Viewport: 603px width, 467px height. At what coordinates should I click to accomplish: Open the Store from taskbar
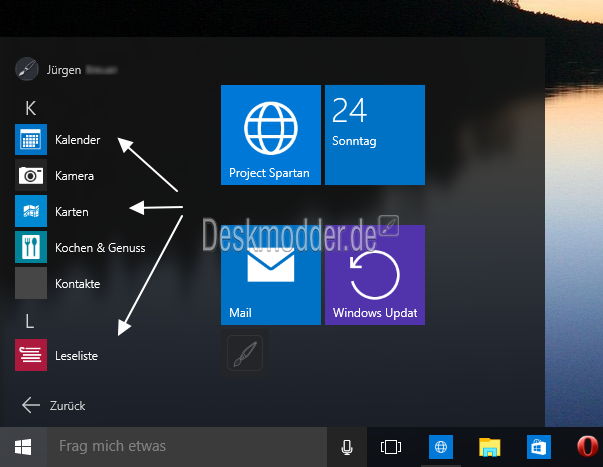(x=539, y=447)
